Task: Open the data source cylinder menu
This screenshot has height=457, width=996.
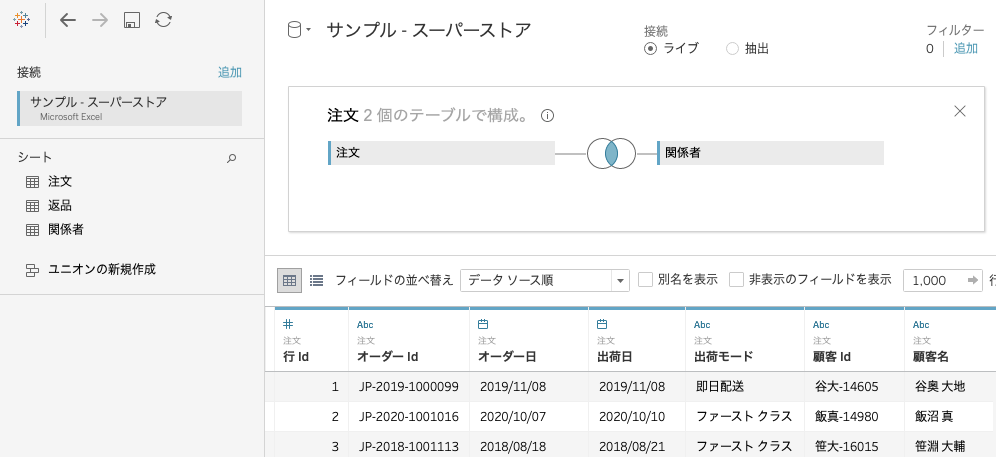Action: pos(299,30)
